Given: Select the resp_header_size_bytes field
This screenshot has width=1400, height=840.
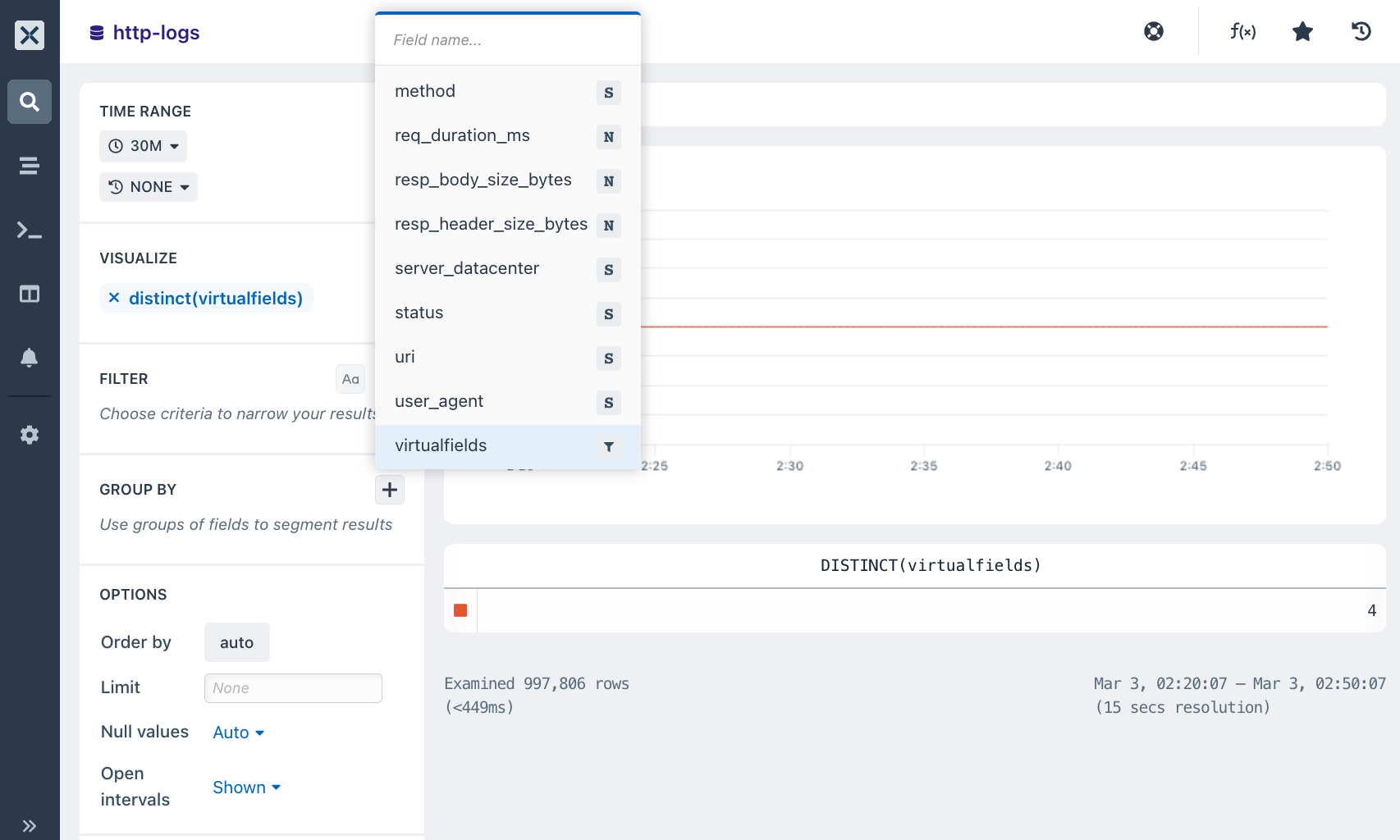Looking at the screenshot, I should (x=508, y=225).
